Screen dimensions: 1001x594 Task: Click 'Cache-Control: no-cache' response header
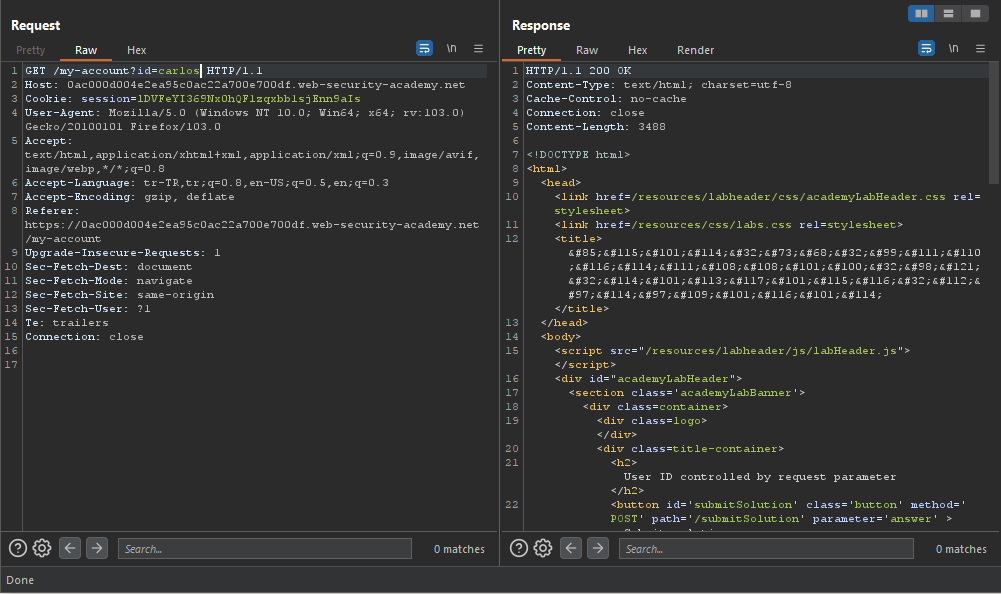pos(606,99)
